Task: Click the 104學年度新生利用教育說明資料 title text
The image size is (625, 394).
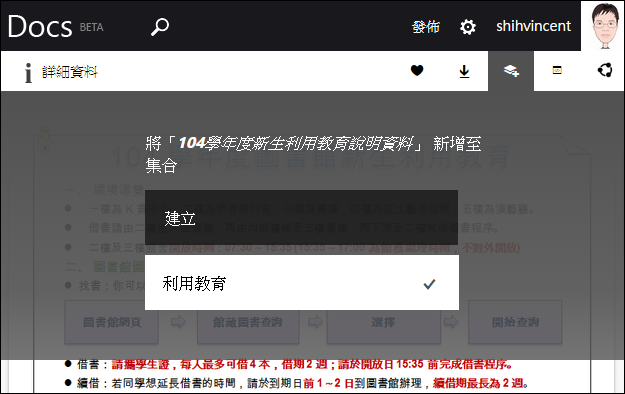Action: point(296,143)
